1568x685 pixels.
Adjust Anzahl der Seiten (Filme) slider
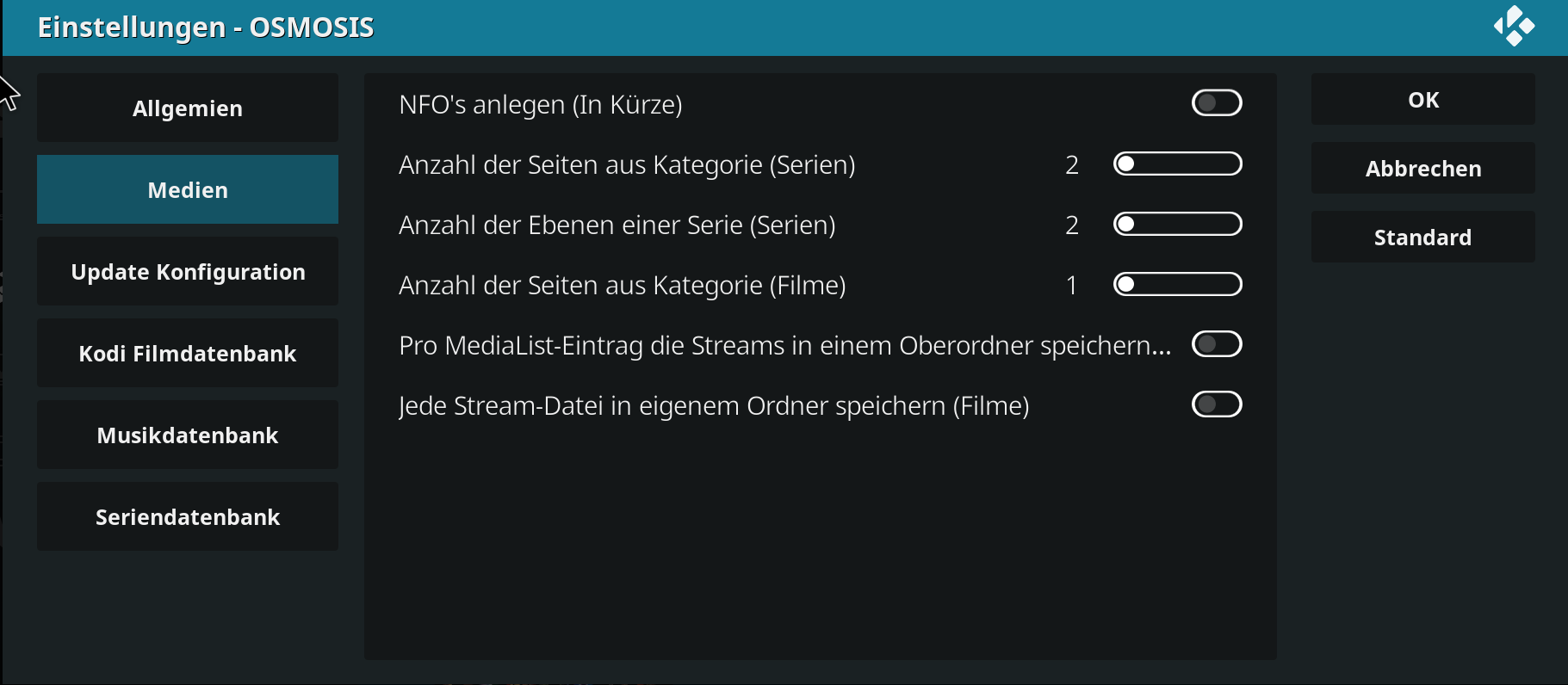[x=1178, y=284]
